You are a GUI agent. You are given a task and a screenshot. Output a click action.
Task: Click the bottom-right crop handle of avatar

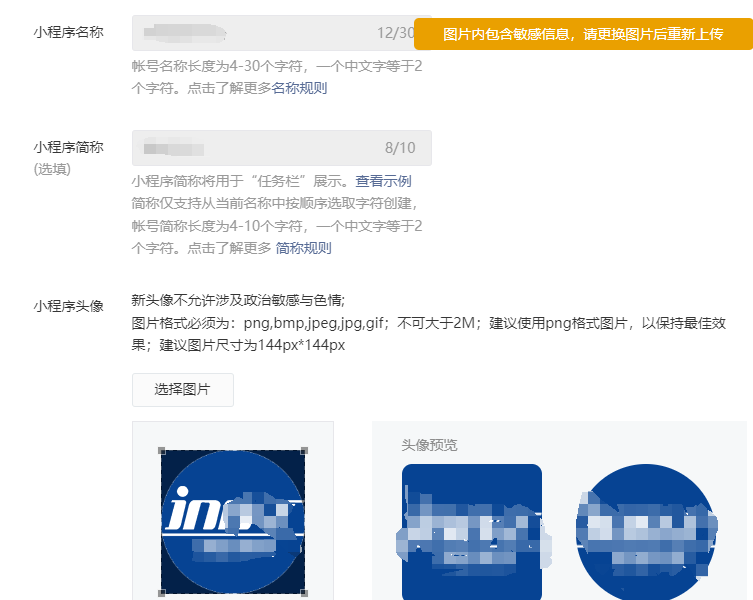pos(304,593)
